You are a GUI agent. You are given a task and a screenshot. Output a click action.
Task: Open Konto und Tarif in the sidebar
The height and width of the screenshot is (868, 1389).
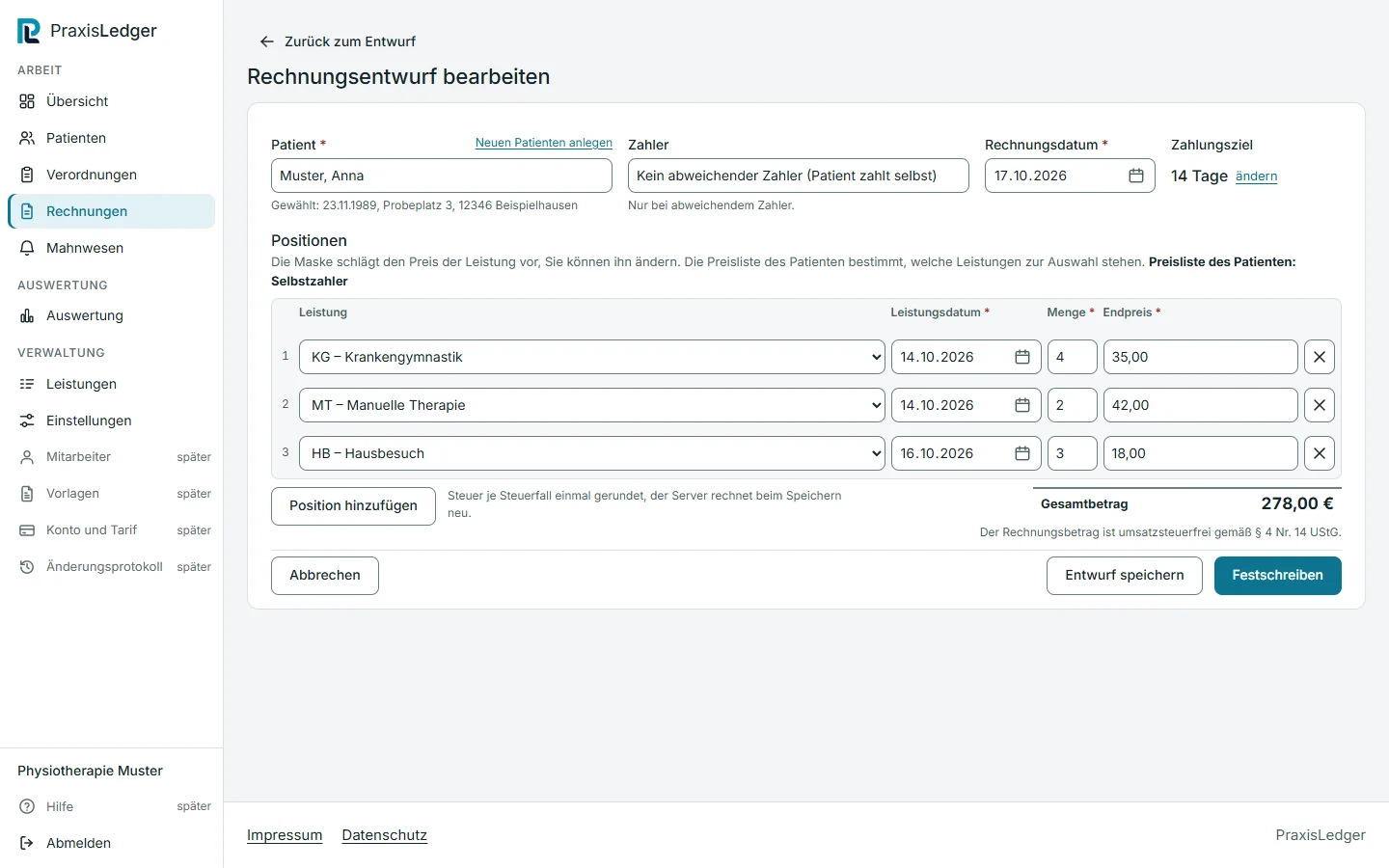click(x=112, y=530)
